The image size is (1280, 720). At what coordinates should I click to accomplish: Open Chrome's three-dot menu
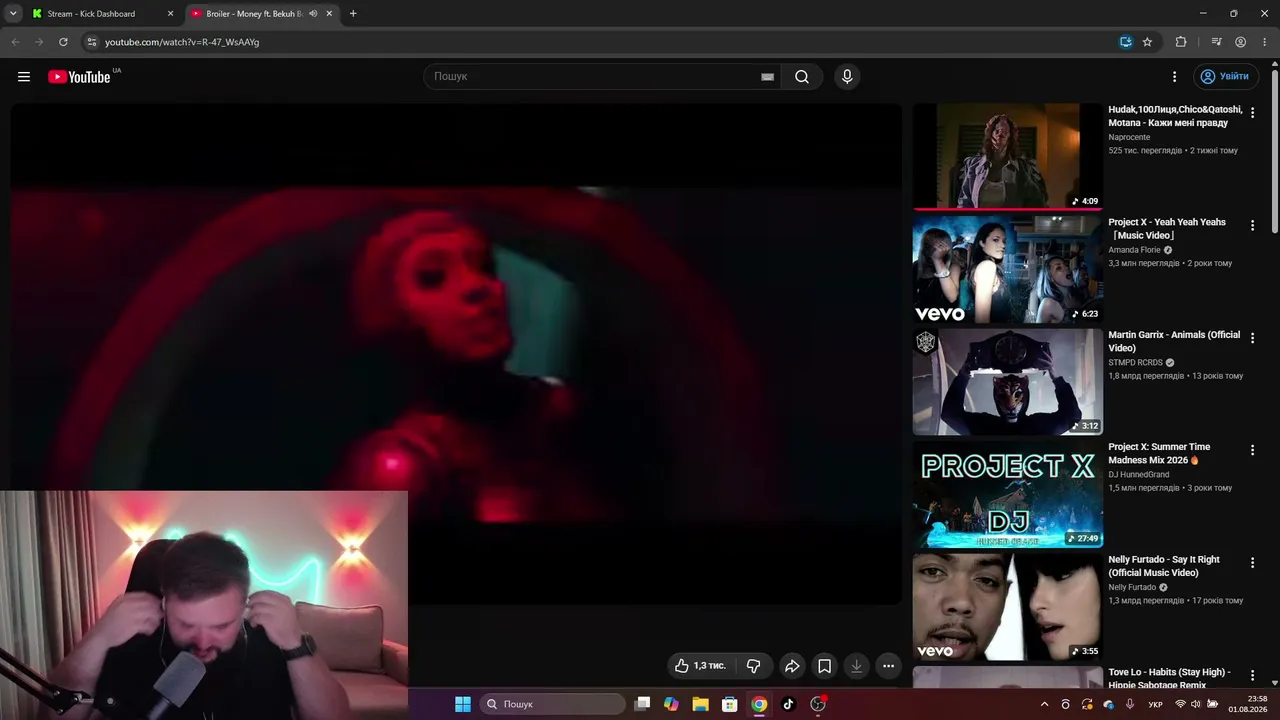coord(1264,42)
